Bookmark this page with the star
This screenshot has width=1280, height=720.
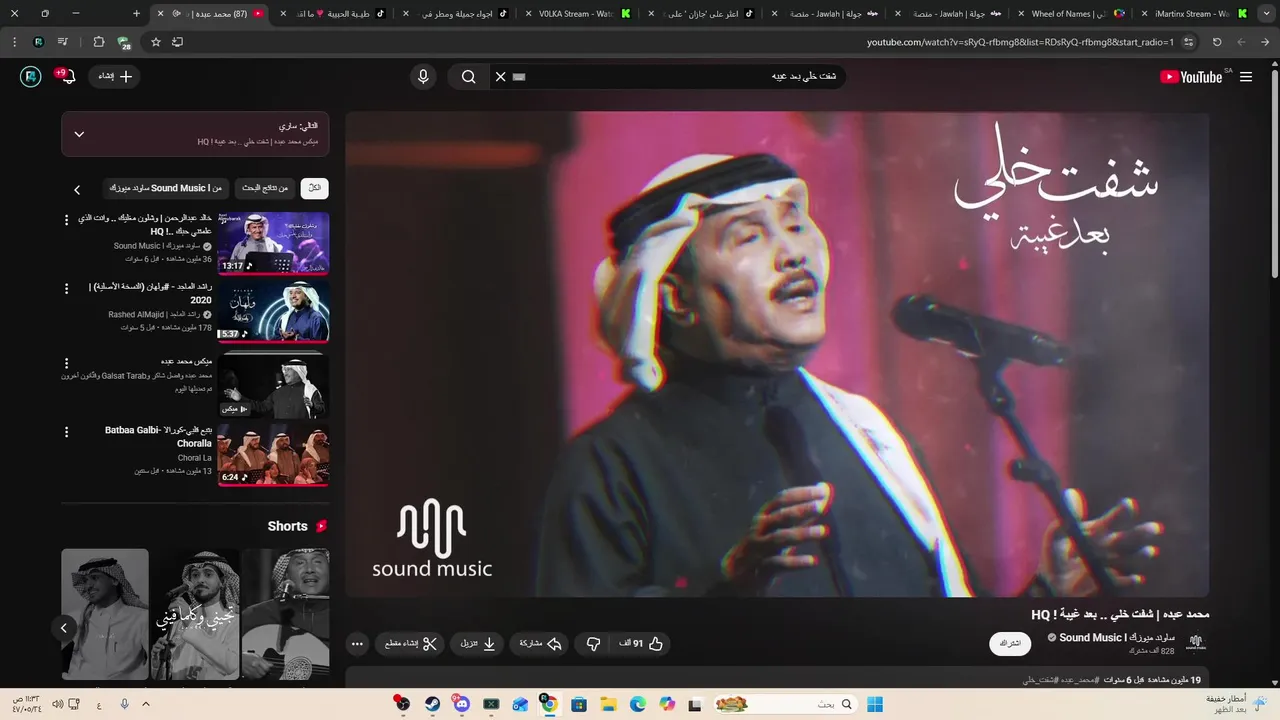pos(156,42)
